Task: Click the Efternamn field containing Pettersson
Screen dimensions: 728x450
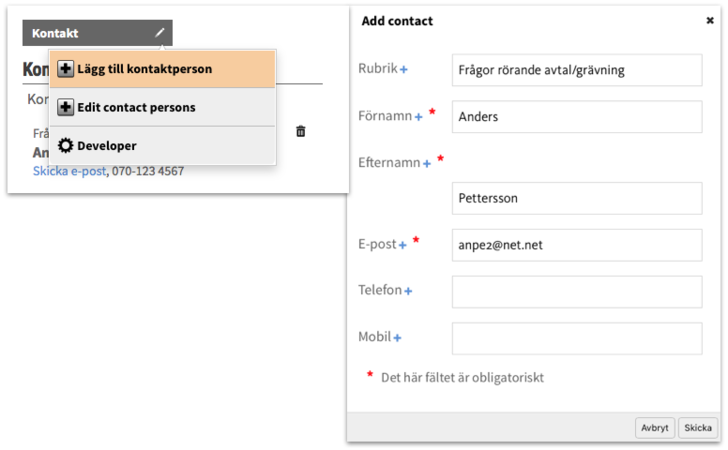Action: [576, 198]
